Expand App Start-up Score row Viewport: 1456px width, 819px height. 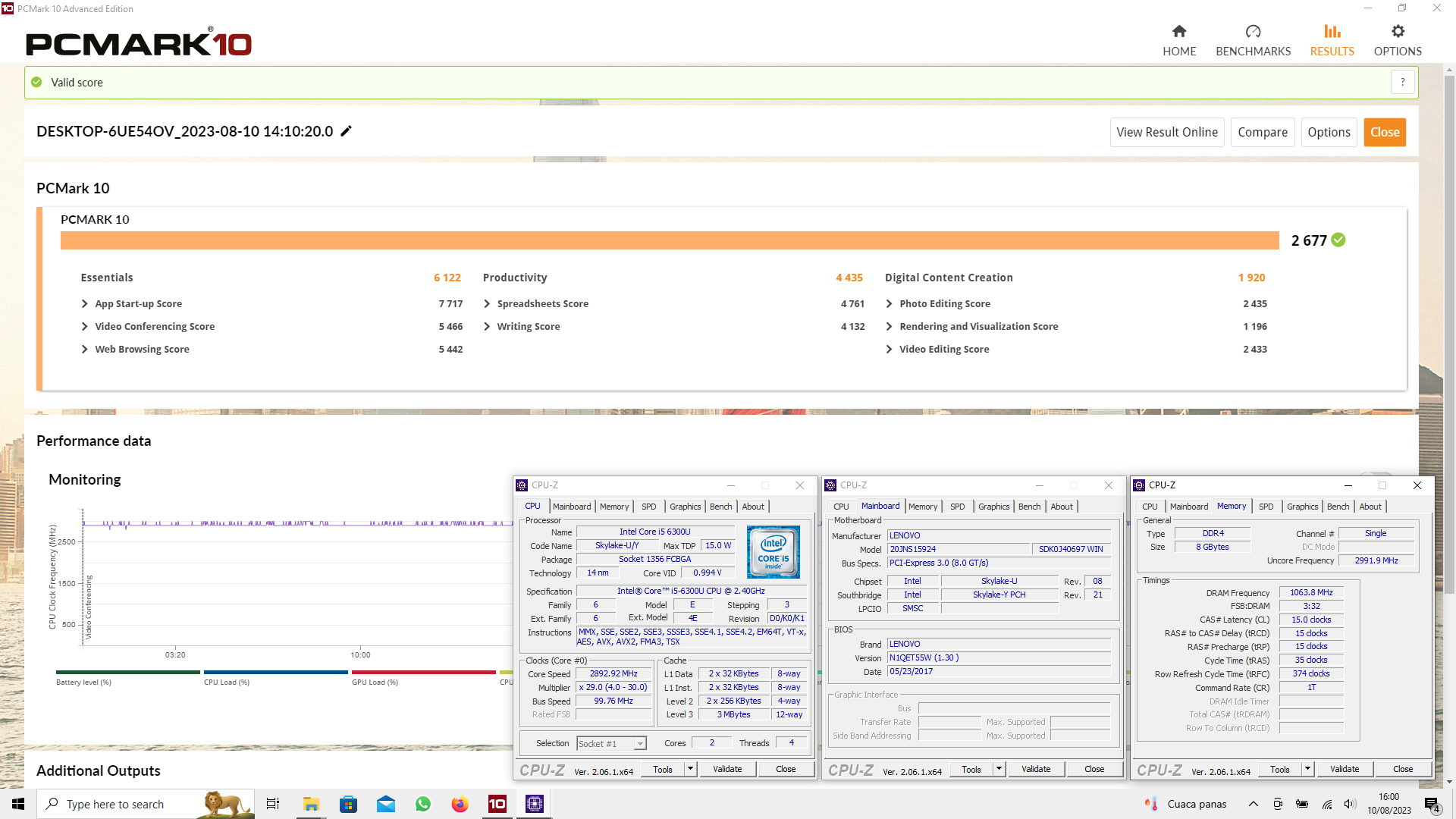point(85,303)
